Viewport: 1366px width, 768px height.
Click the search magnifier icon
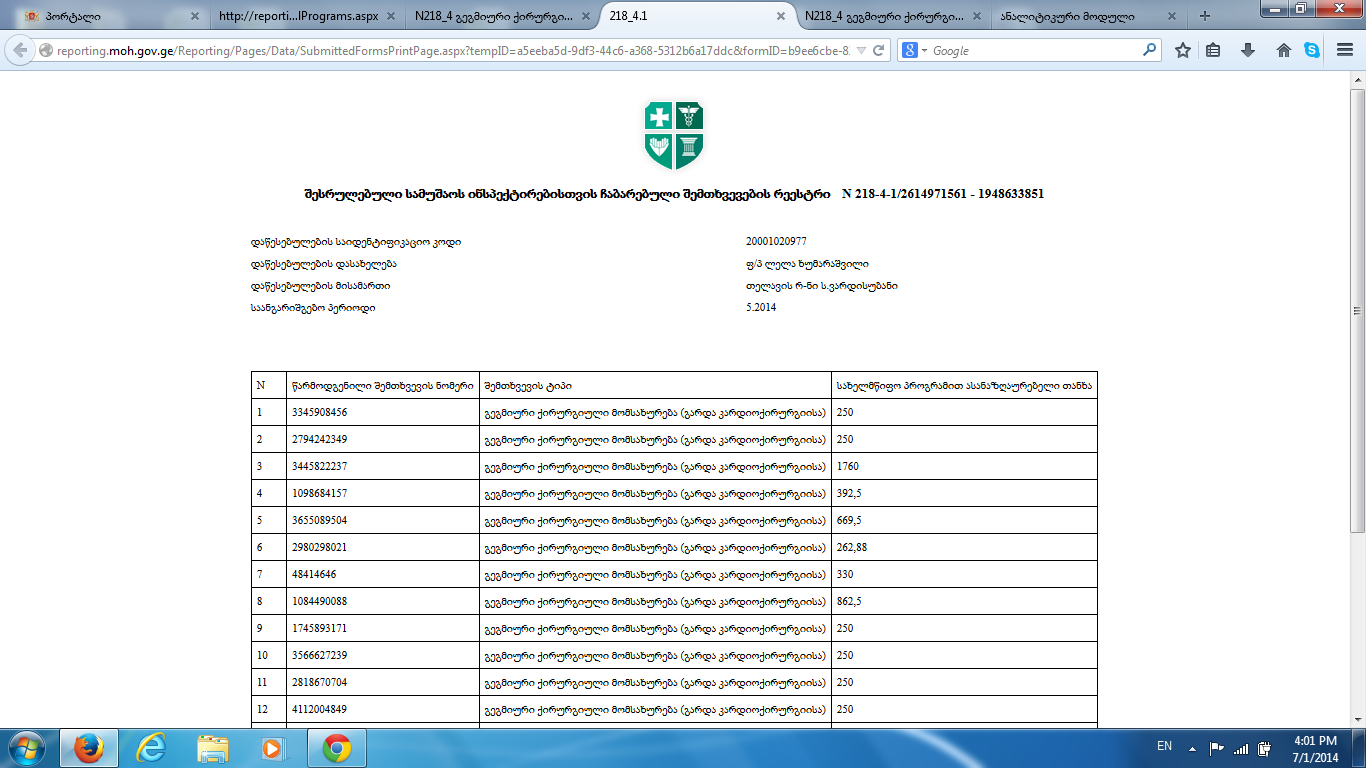(1150, 50)
